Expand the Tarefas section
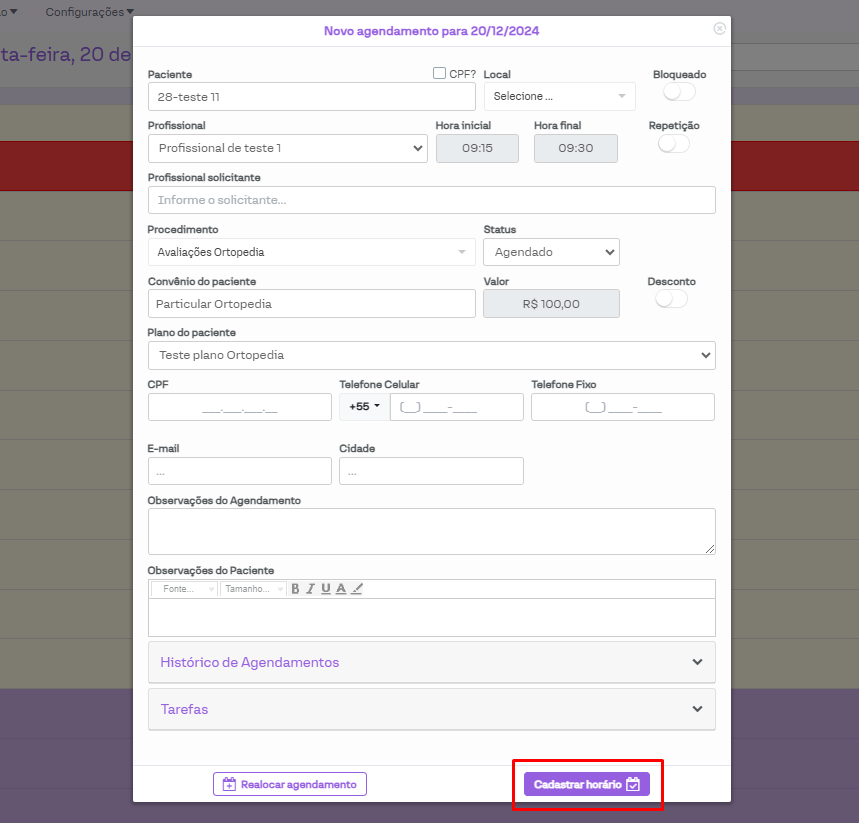 point(431,709)
